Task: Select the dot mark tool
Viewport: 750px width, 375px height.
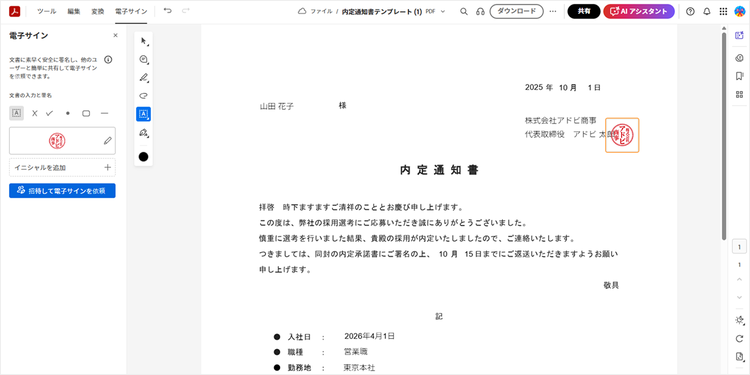Action: (67, 113)
